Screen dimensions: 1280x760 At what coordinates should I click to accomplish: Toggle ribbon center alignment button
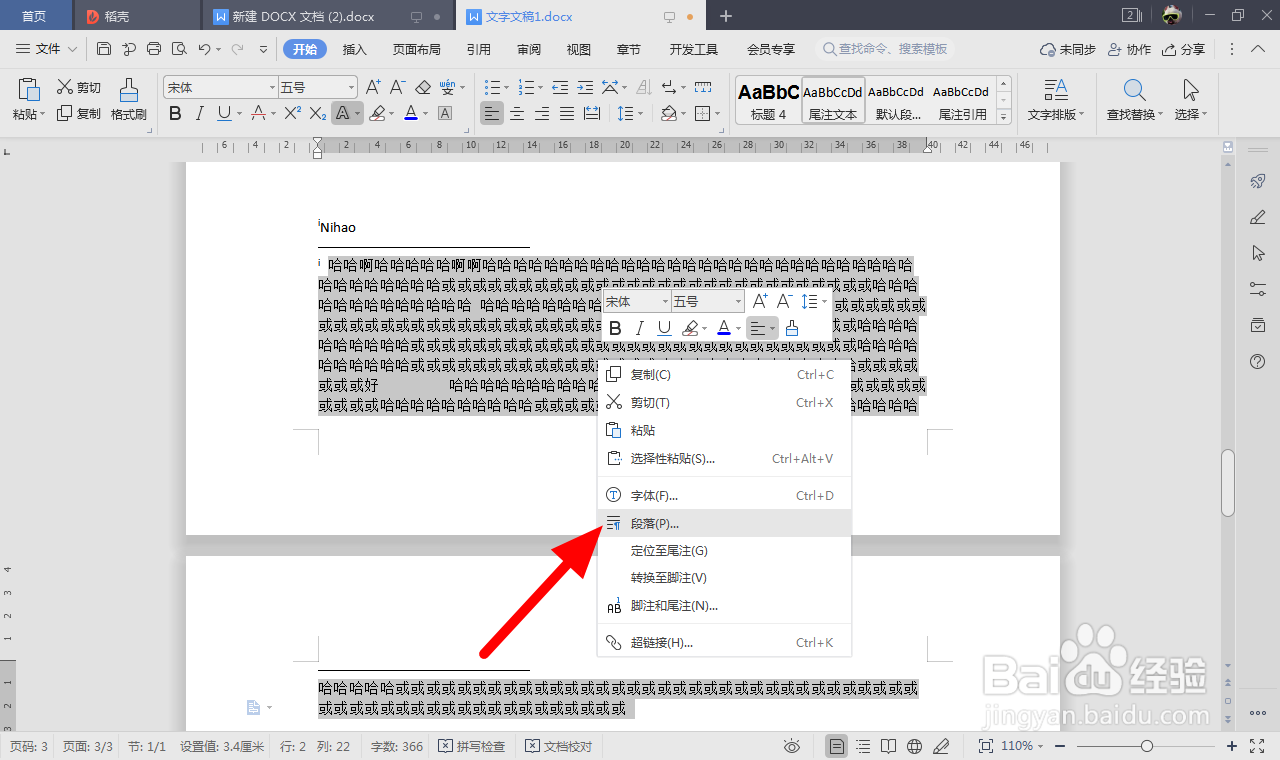(517, 113)
